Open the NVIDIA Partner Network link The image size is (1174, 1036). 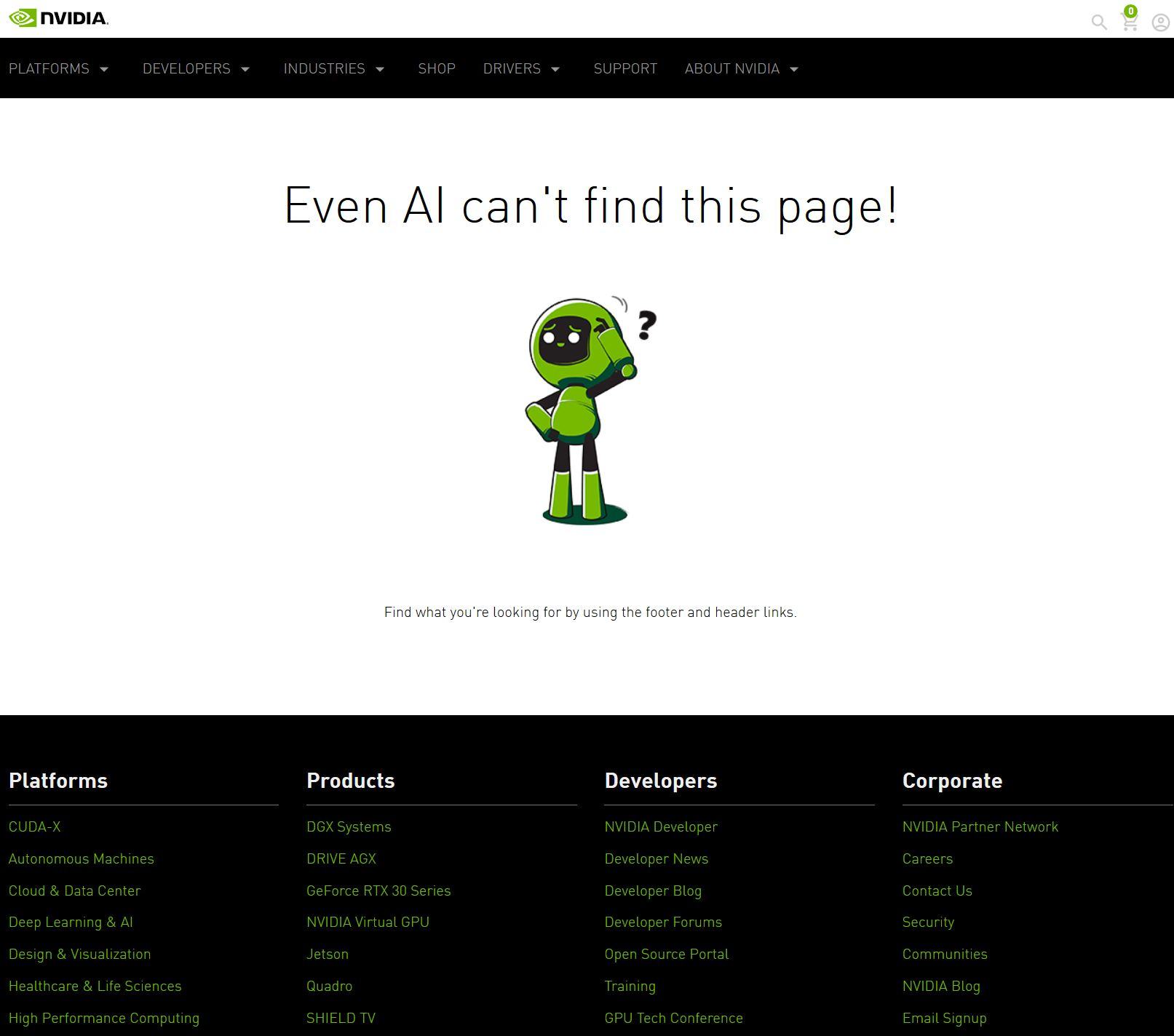[980, 826]
